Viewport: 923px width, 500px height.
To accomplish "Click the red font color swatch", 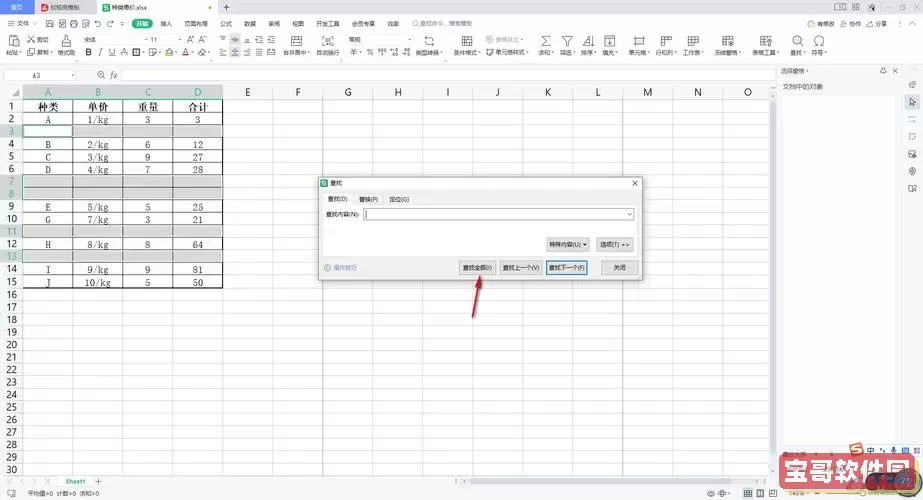I will click(185, 52).
